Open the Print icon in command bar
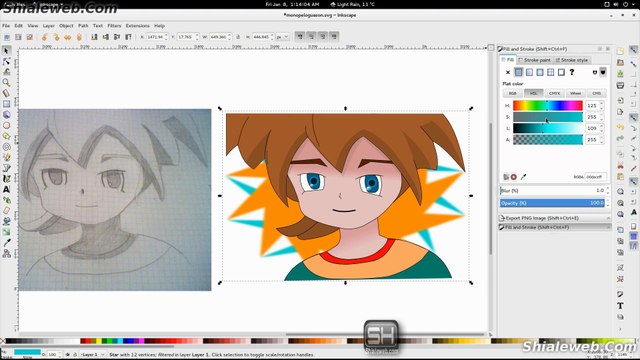 point(620,85)
